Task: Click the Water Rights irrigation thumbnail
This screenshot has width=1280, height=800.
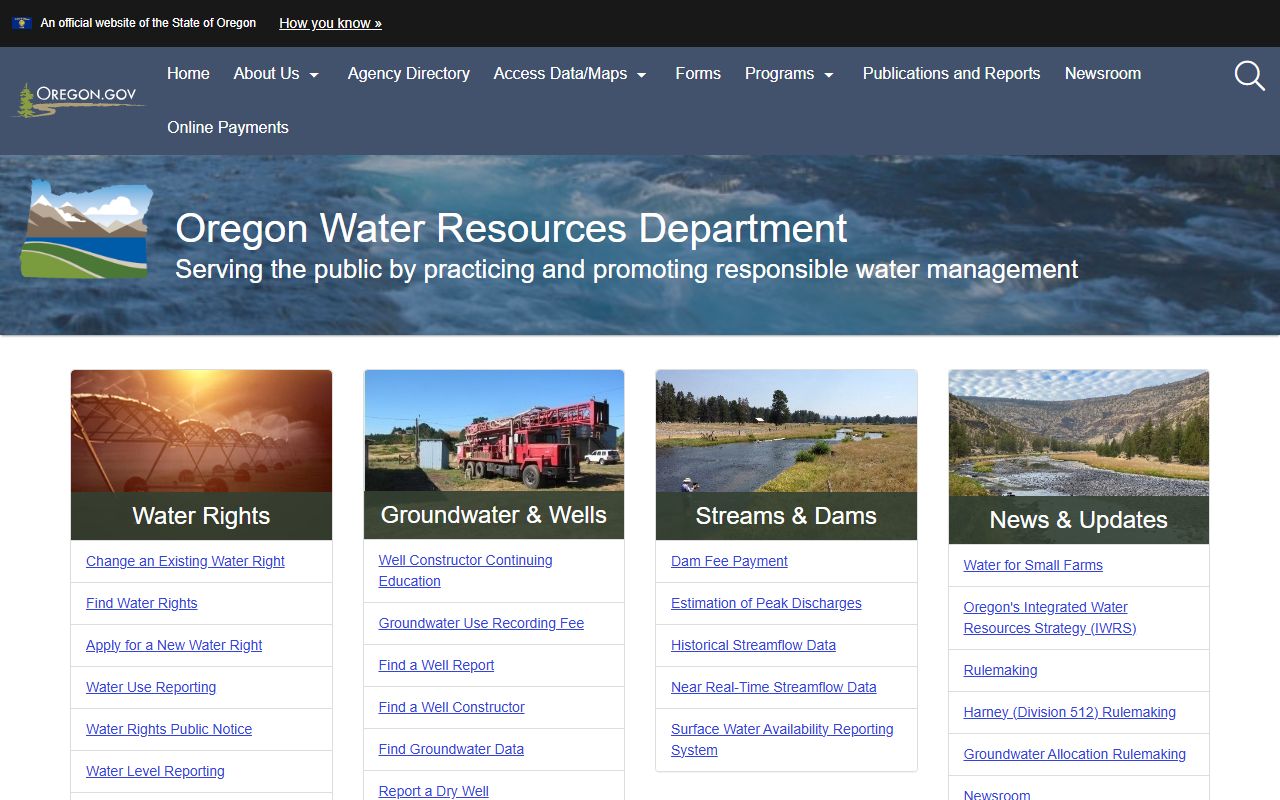Action: pyautogui.click(x=201, y=431)
